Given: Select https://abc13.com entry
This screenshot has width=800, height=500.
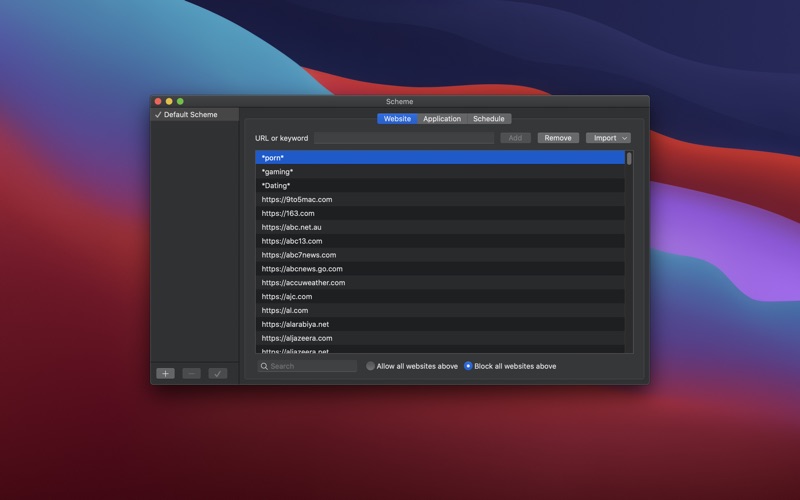Looking at the screenshot, I should (x=440, y=241).
